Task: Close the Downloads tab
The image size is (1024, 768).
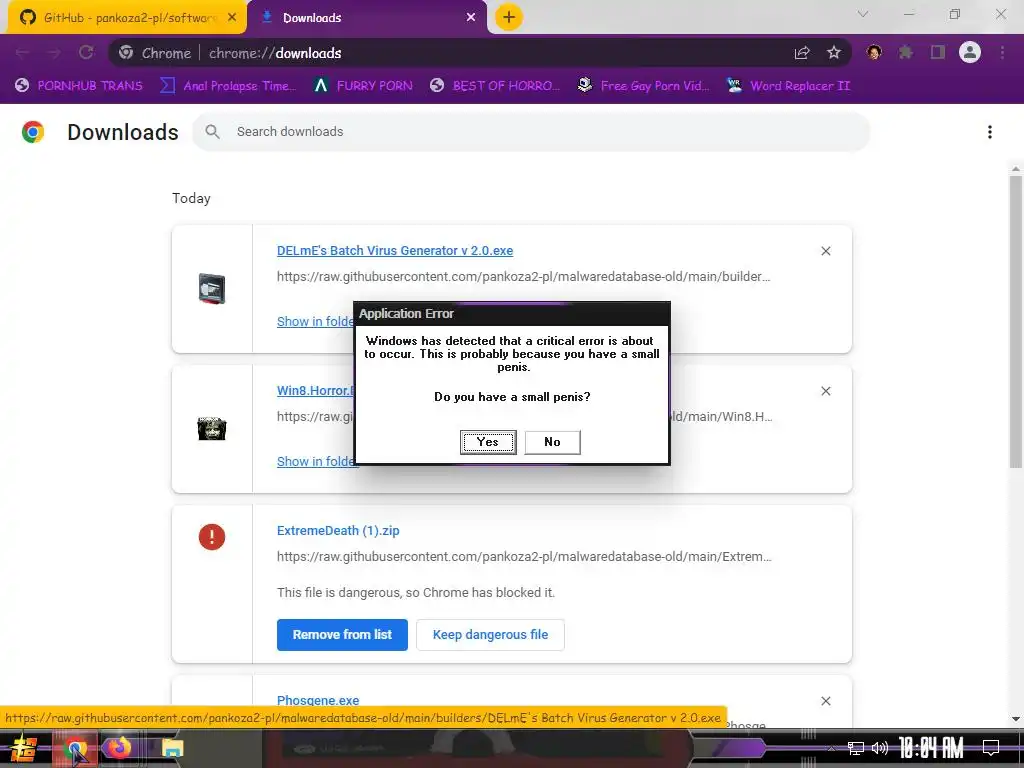Action: pyautogui.click(x=471, y=18)
